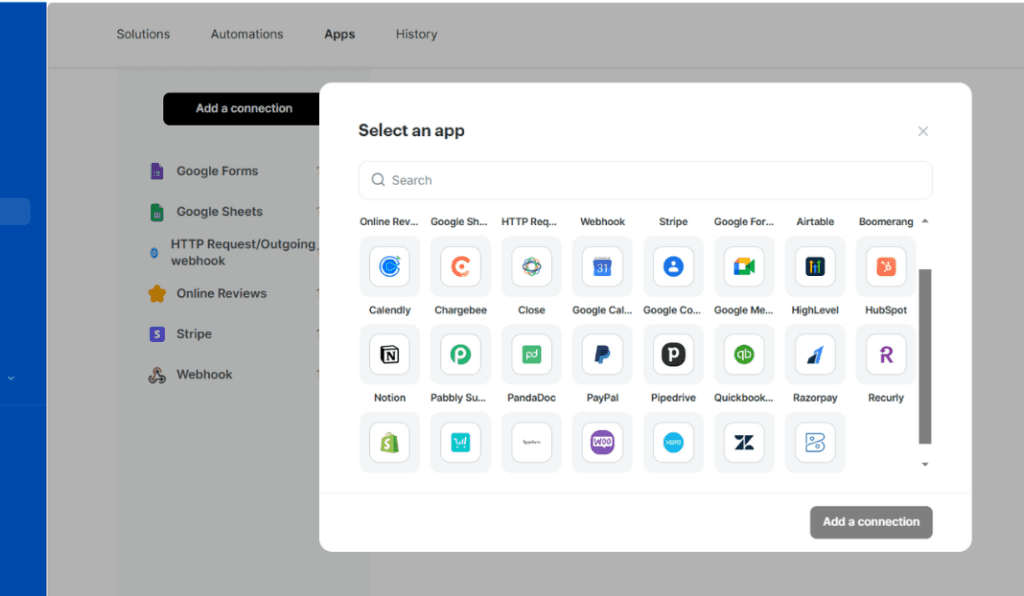Pick the Xero app icon

(673, 442)
